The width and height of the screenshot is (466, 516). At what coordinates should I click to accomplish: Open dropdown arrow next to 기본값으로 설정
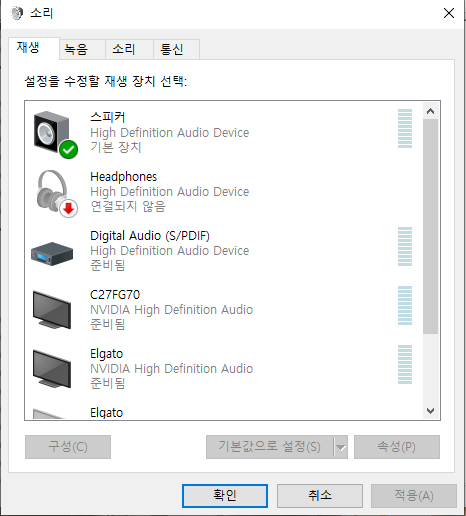pyautogui.click(x=341, y=447)
